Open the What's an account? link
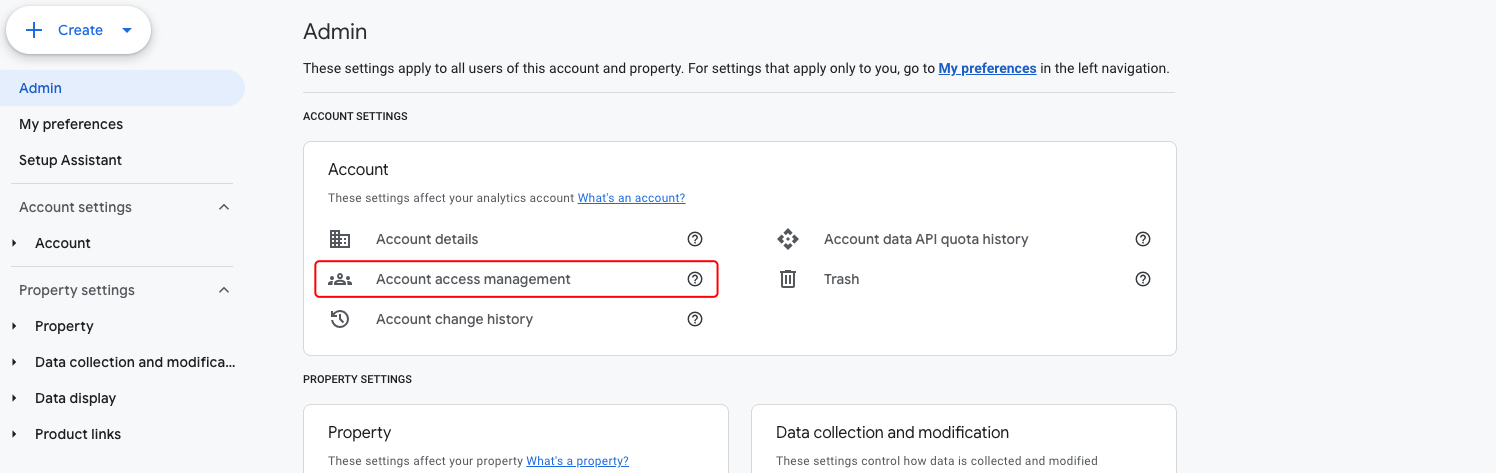This screenshot has height=473, width=1496. coord(631,198)
